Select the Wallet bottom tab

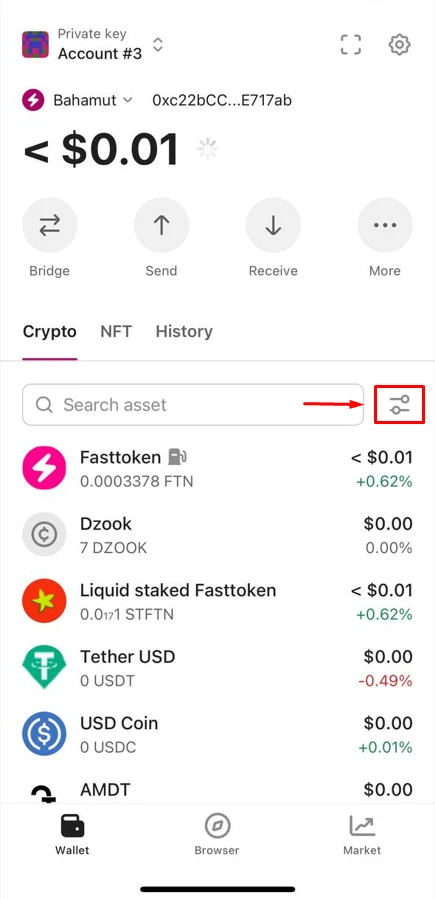pos(72,835)
